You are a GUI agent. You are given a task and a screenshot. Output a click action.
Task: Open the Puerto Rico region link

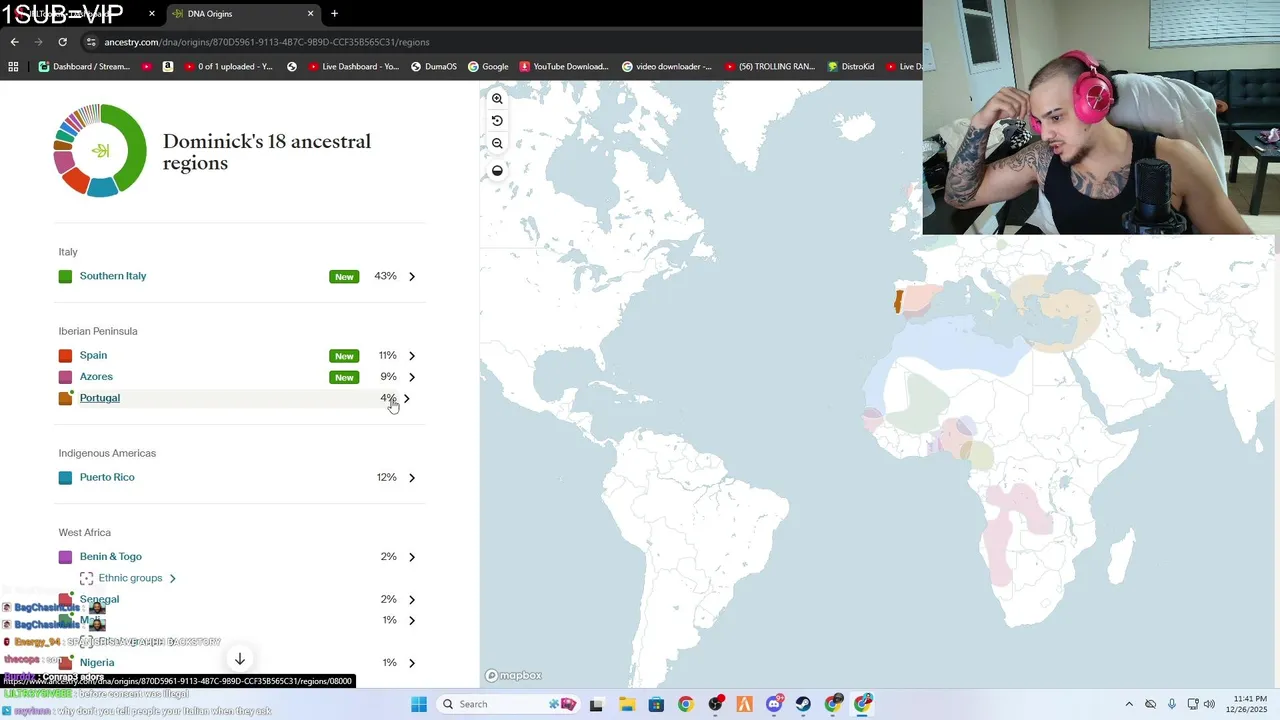(107, 477)
